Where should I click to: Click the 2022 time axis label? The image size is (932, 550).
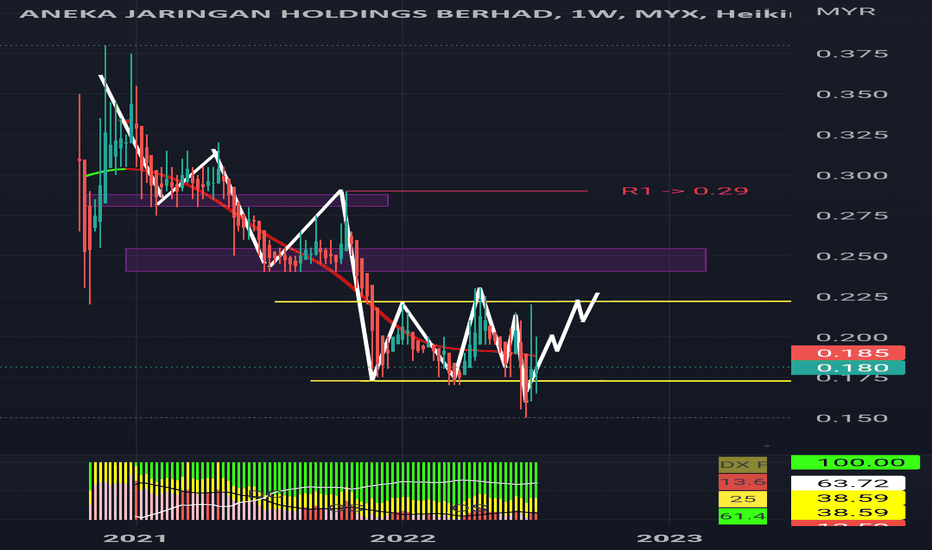pyautogui.click(x=402, y=538)
